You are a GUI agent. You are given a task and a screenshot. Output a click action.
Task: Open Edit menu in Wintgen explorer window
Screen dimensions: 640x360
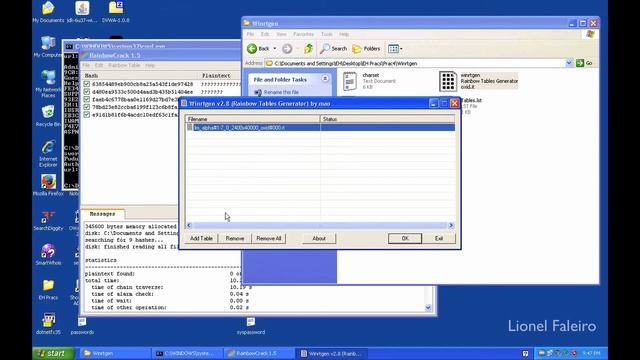[x=265, y=34]
